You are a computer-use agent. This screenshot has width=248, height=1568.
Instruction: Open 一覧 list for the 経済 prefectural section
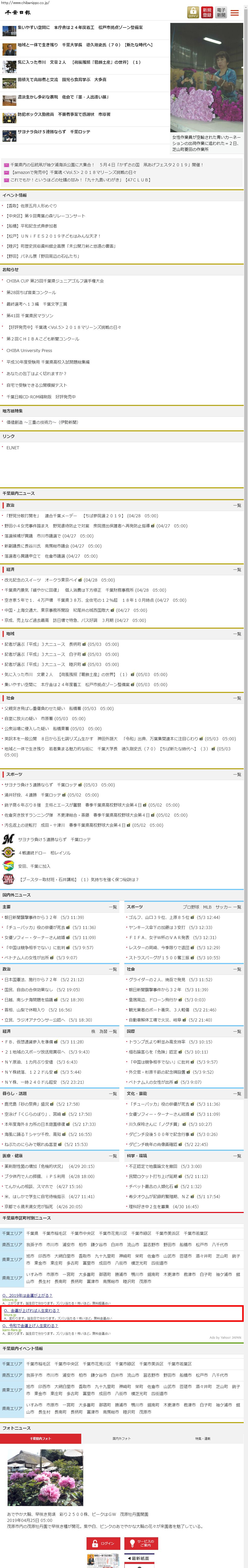coord(237,570)
